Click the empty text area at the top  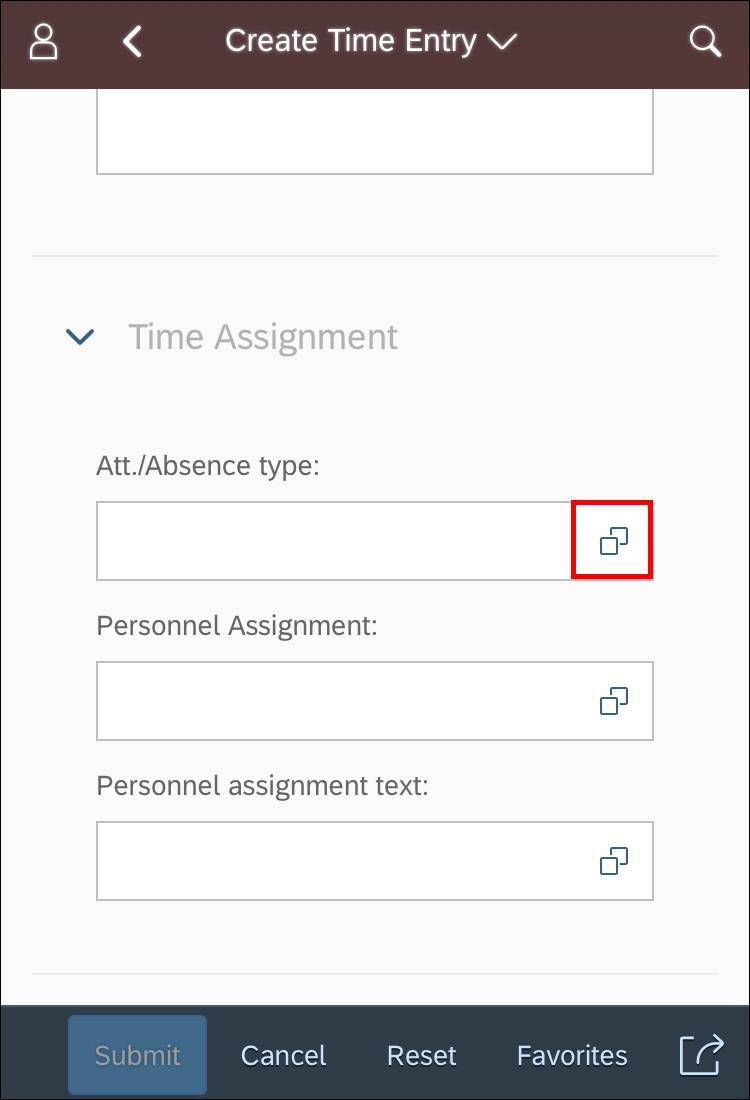[375, 130]
